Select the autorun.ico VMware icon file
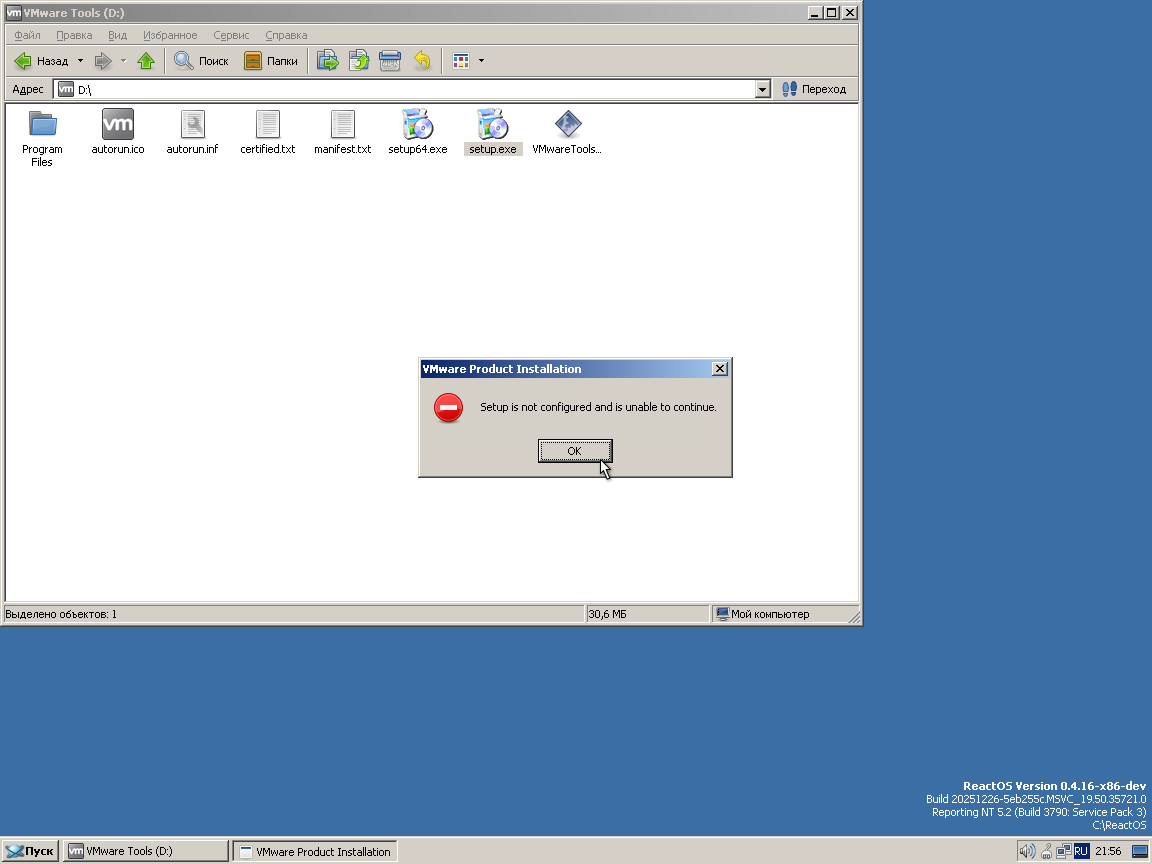 [x=118, y=126]
